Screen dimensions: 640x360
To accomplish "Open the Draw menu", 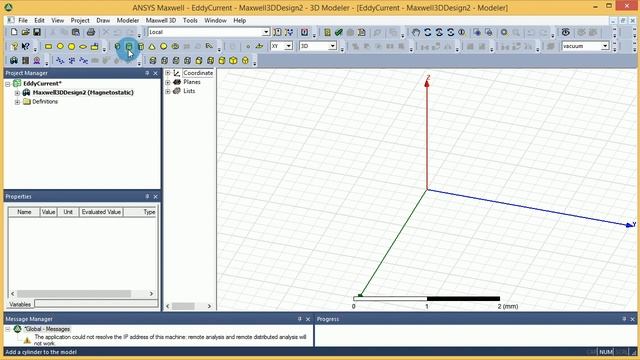I will click(x=103, y=20).
